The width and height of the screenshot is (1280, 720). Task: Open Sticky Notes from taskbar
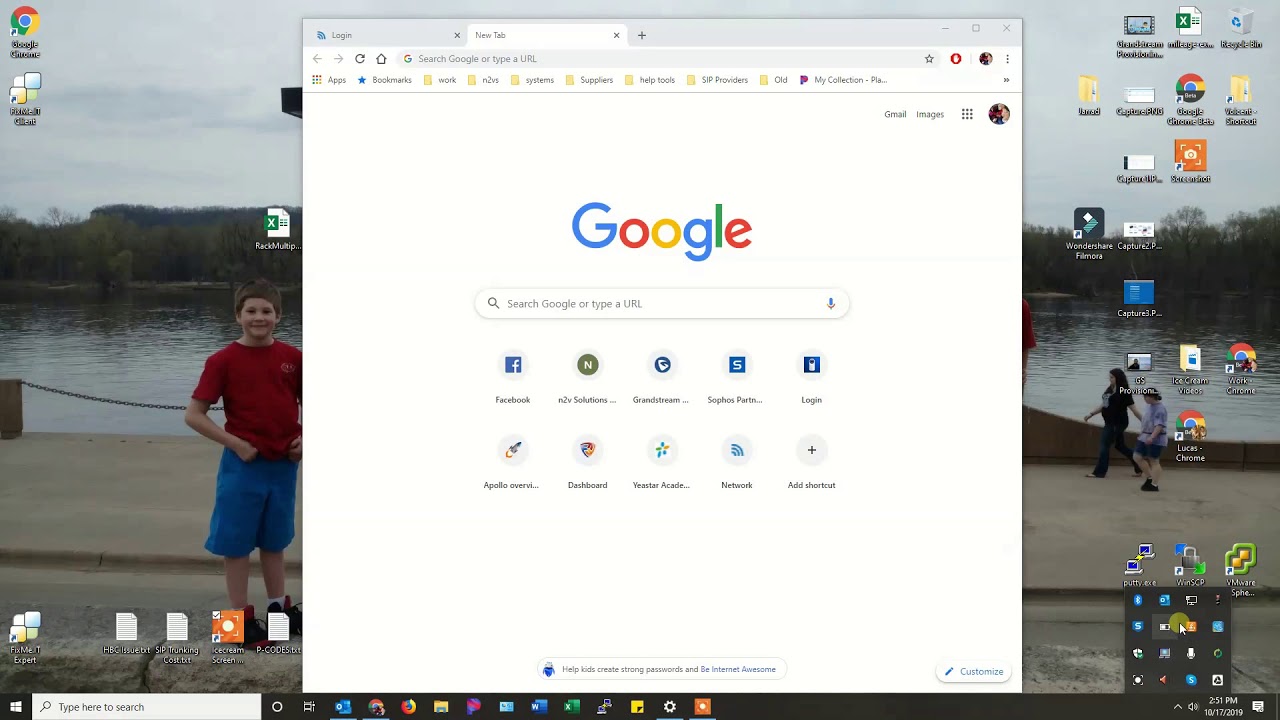637,707
